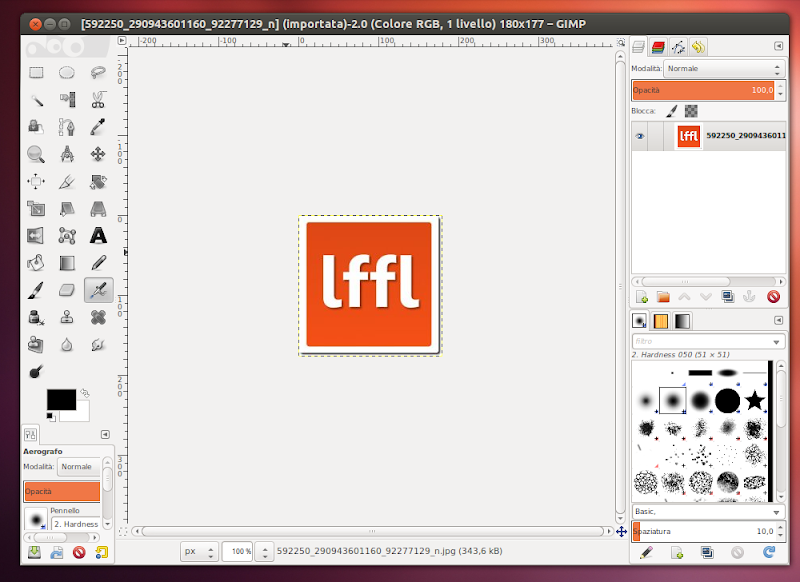Open the px unit selector

click(x=199, y=551)
